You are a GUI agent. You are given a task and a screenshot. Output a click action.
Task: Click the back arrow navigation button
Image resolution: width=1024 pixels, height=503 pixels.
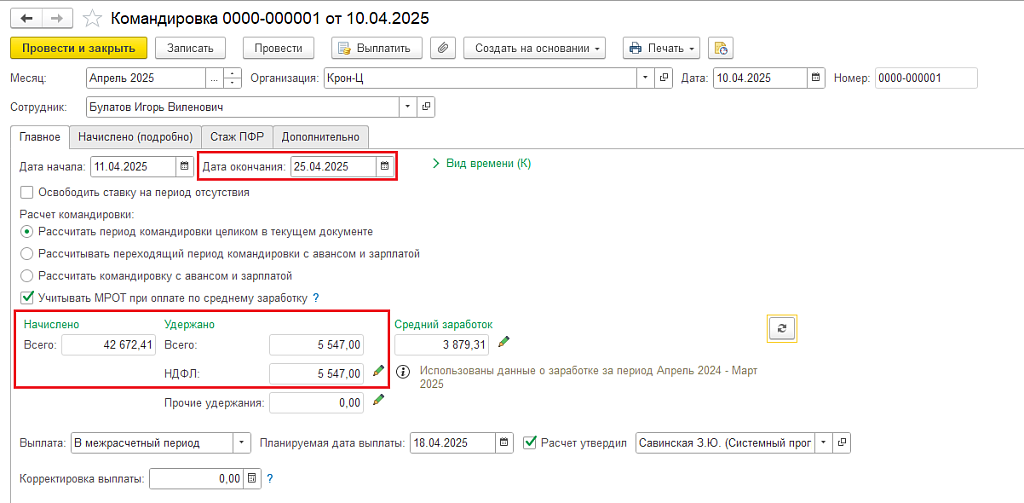click(x=26, y=19)
